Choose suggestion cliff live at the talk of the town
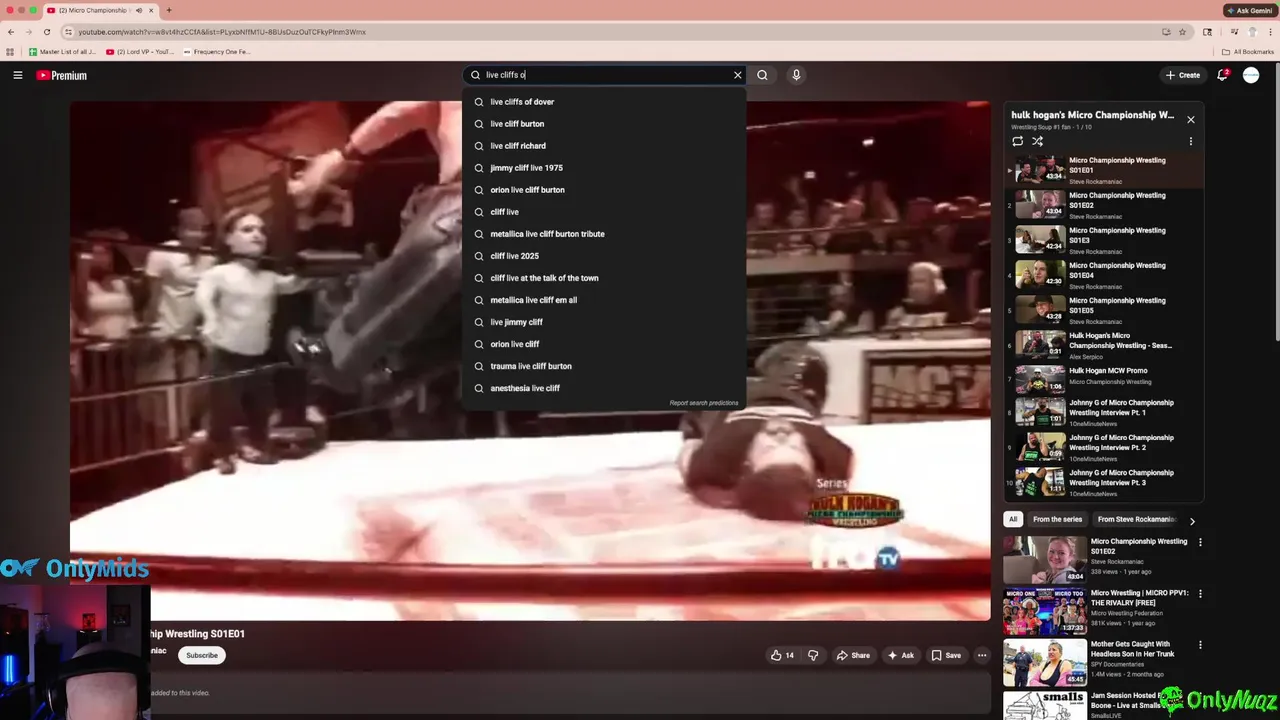 [604, 278]
